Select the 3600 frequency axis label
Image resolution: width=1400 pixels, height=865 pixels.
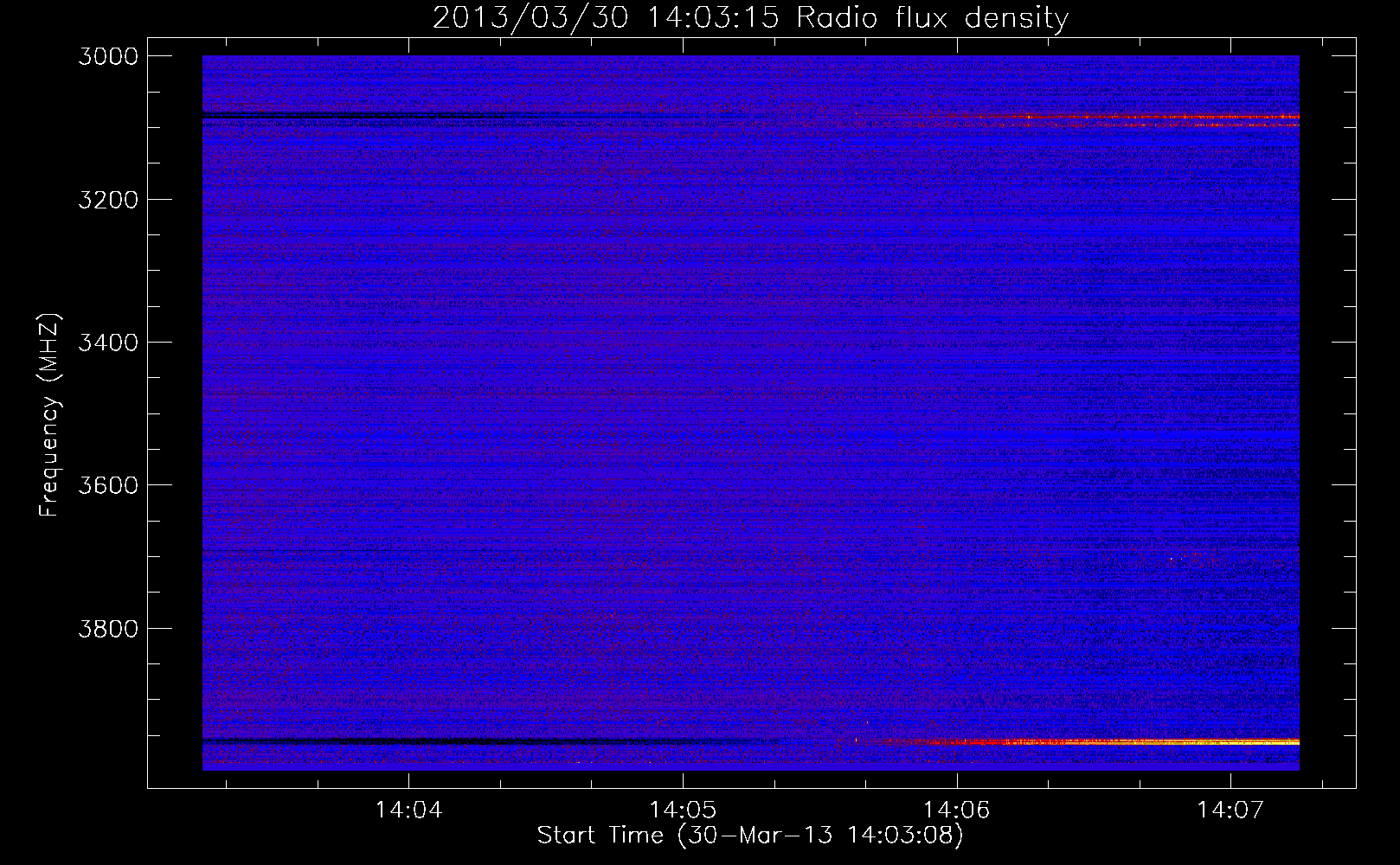(x=108, y=485)
